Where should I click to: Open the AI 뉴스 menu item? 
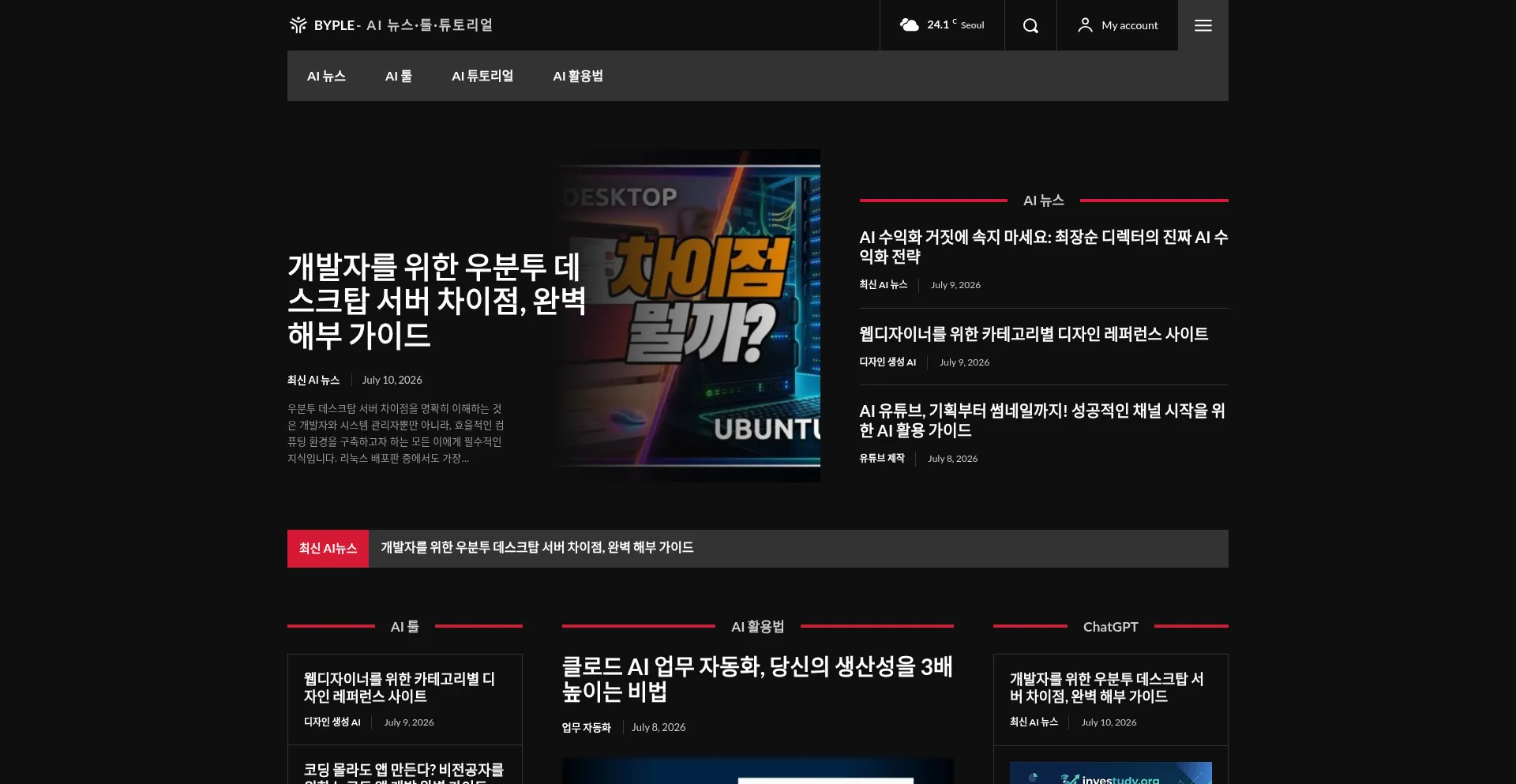click(326, 76)
